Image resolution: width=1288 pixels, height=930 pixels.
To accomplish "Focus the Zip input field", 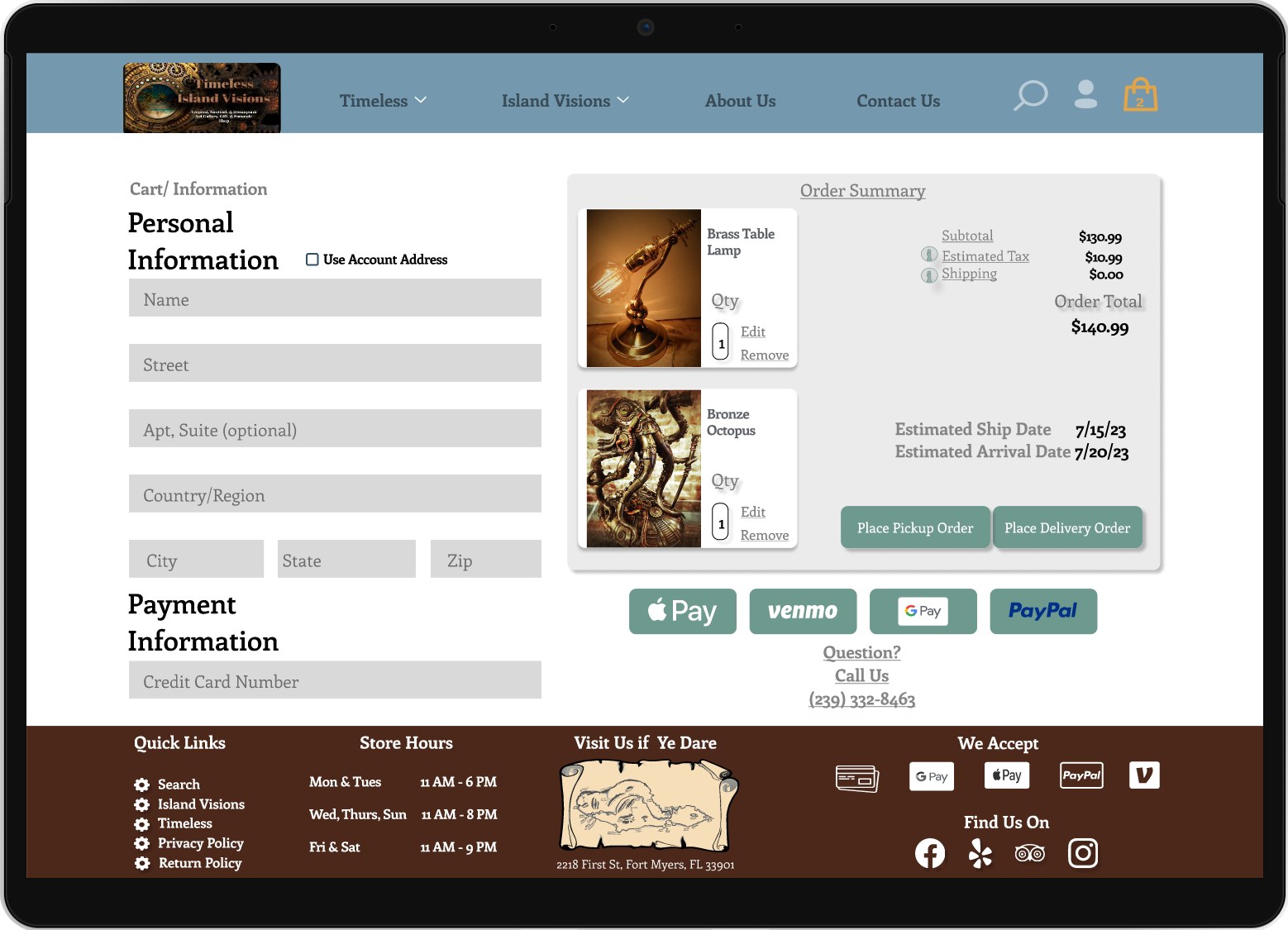I will coord(486,559).
